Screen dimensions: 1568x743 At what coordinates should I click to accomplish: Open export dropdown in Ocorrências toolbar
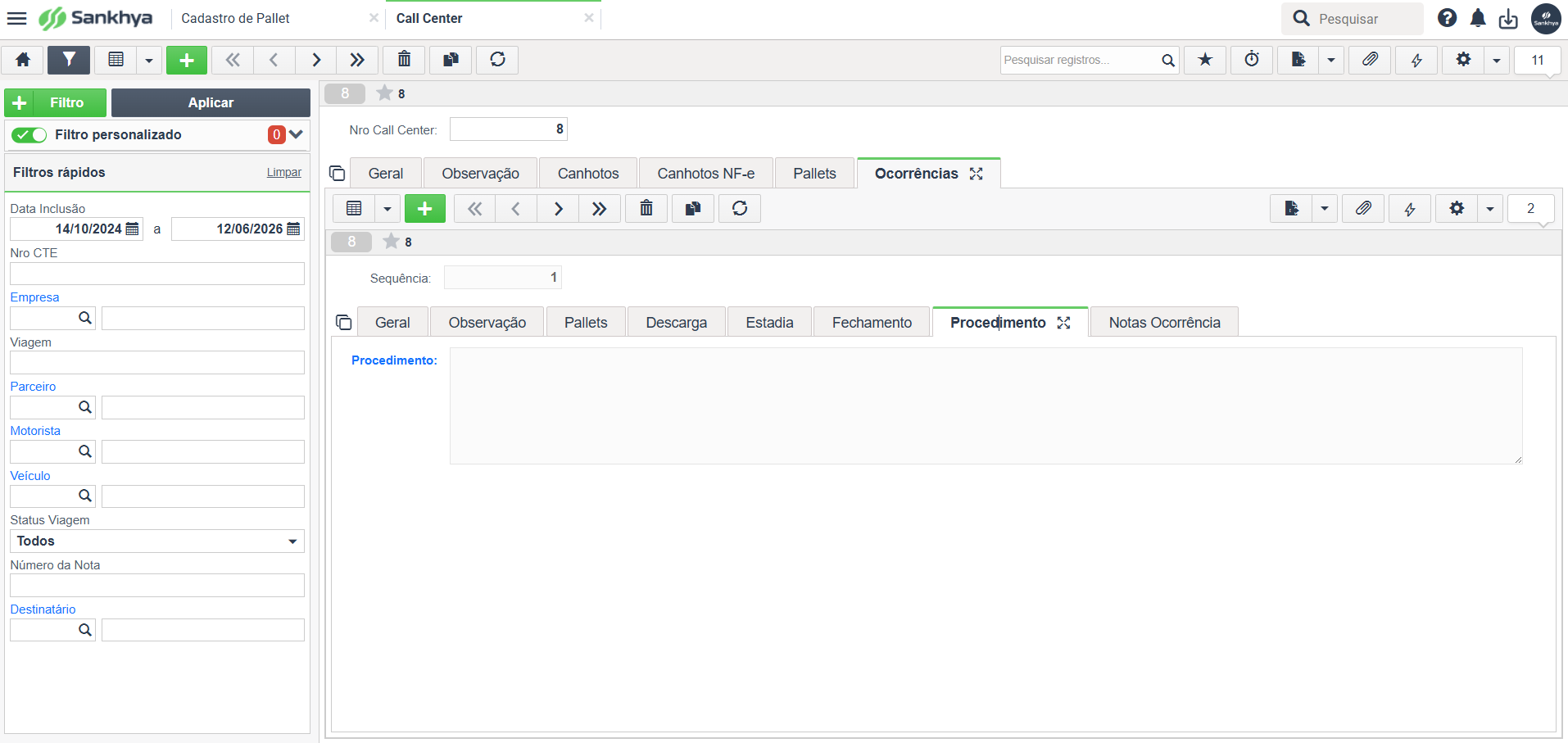1324,209
